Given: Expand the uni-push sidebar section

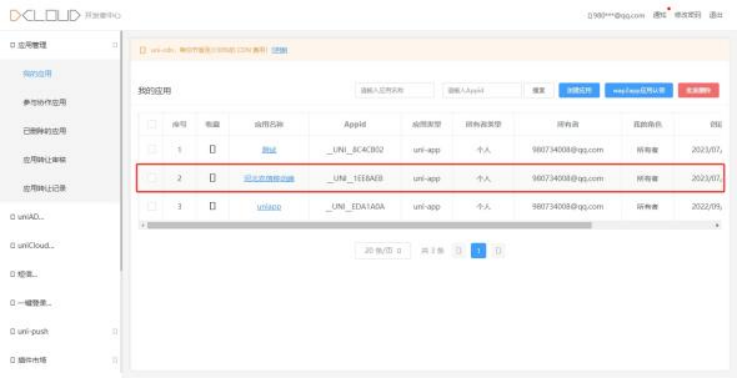Looking at the screenshot, I should point(115,331).
